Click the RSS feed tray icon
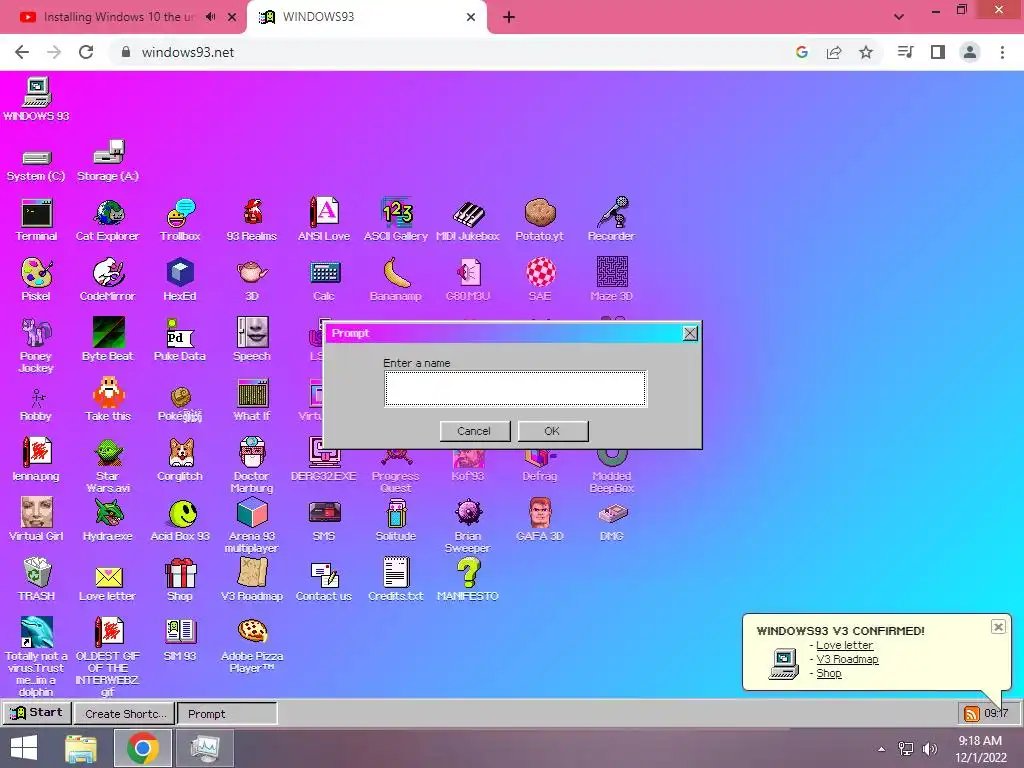The width and height of the screenshot is (1024, 768). pyautogui.click(x=971, y=714)
